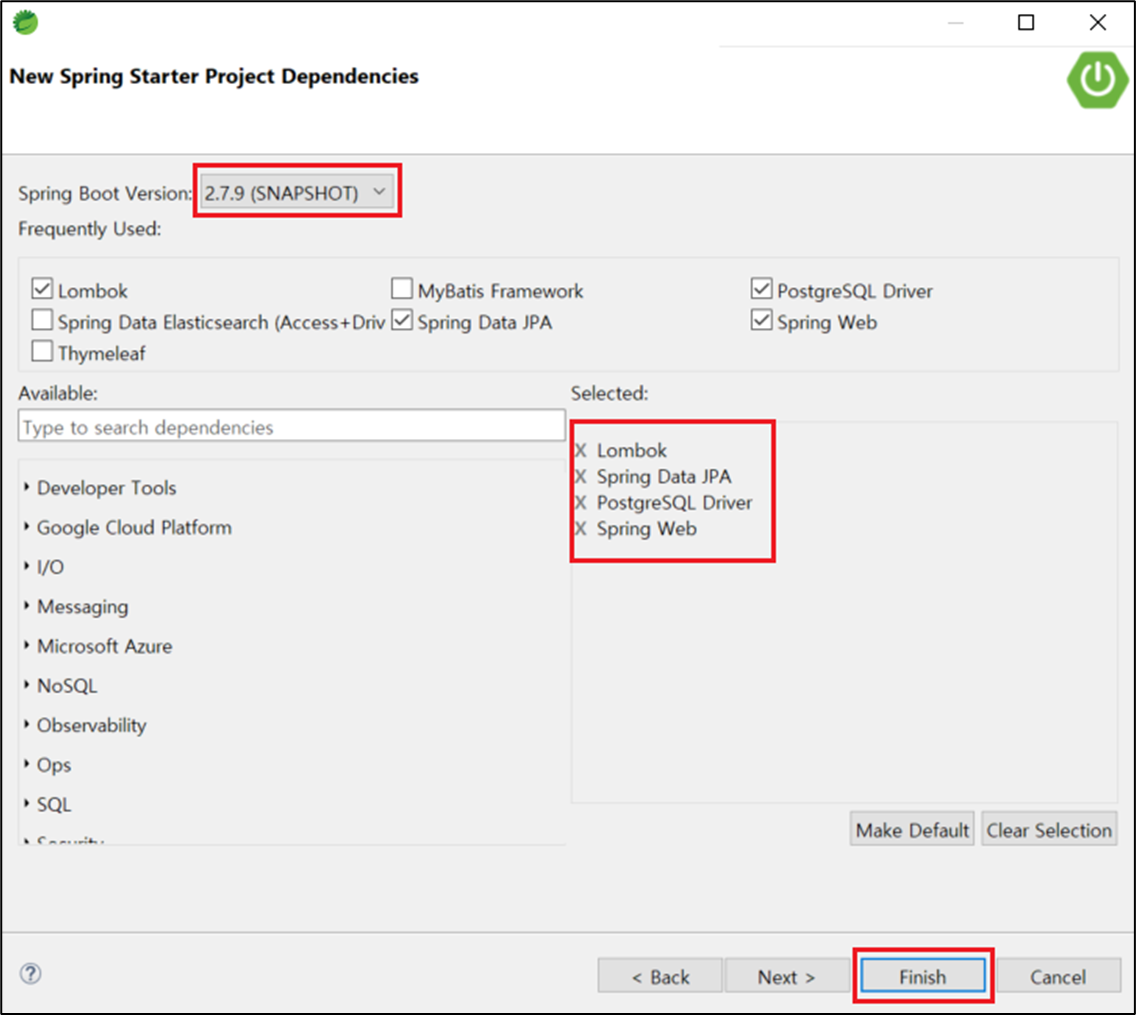1136x1015 pixels.
Task: Remove Lombok via its X icon
Action: pos(581,451)
